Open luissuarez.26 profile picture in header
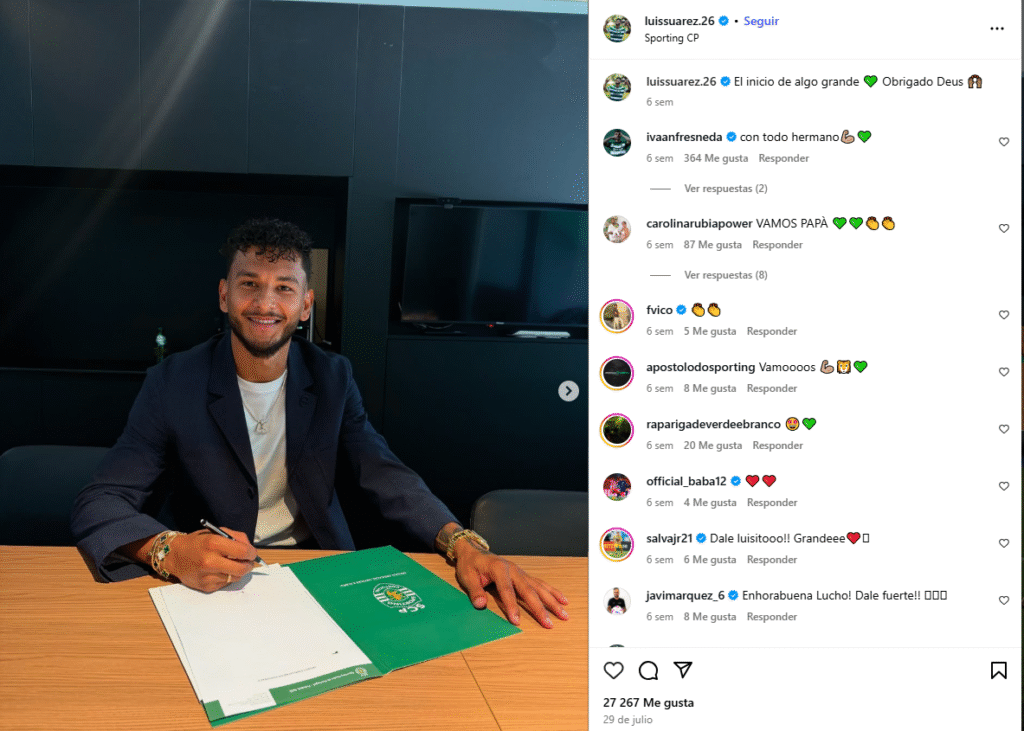 [x=617, y=29]
